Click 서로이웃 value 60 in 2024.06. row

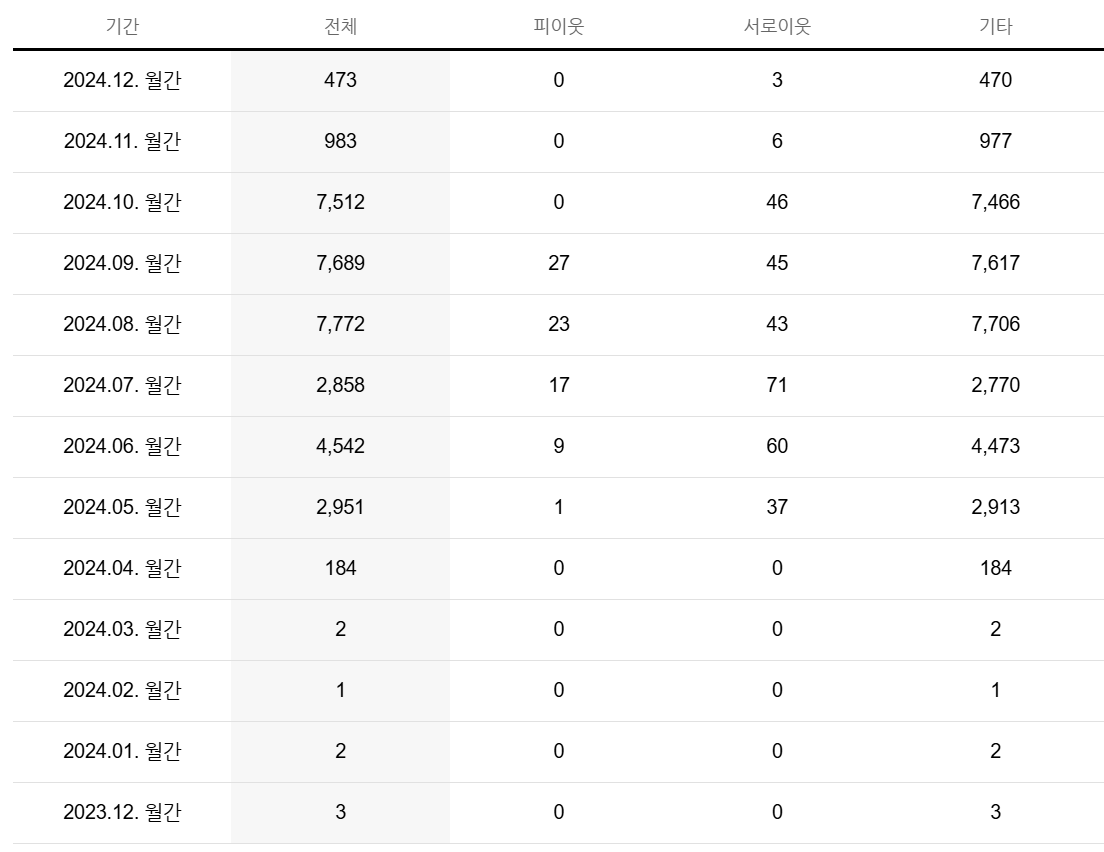pyautogui.click(x=777, y=446)
